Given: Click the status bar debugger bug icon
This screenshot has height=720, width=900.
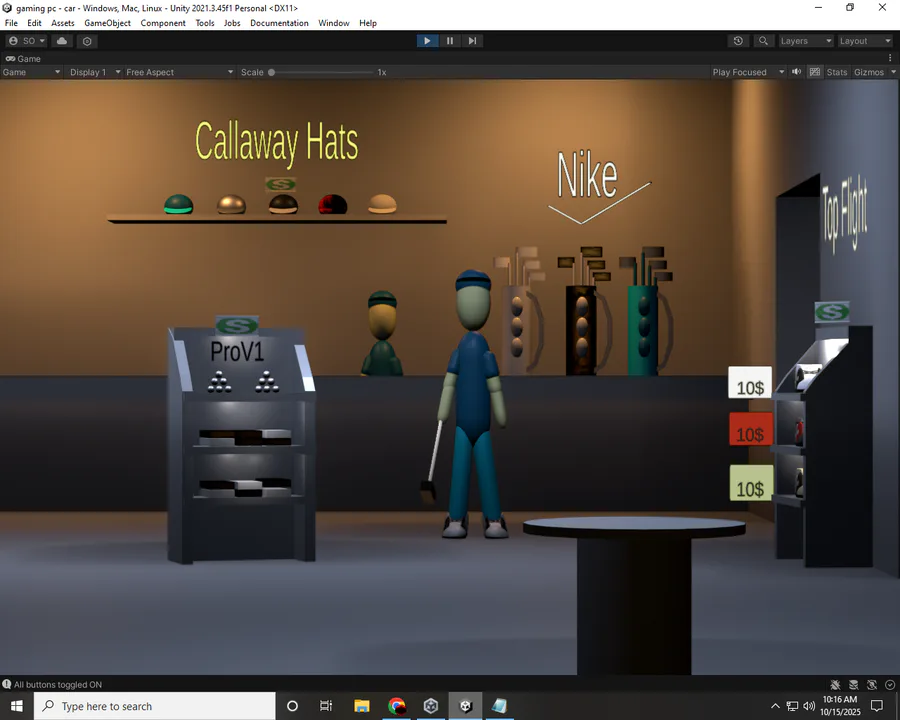Looking at the screenshot, I should click(x=835, y=684).
